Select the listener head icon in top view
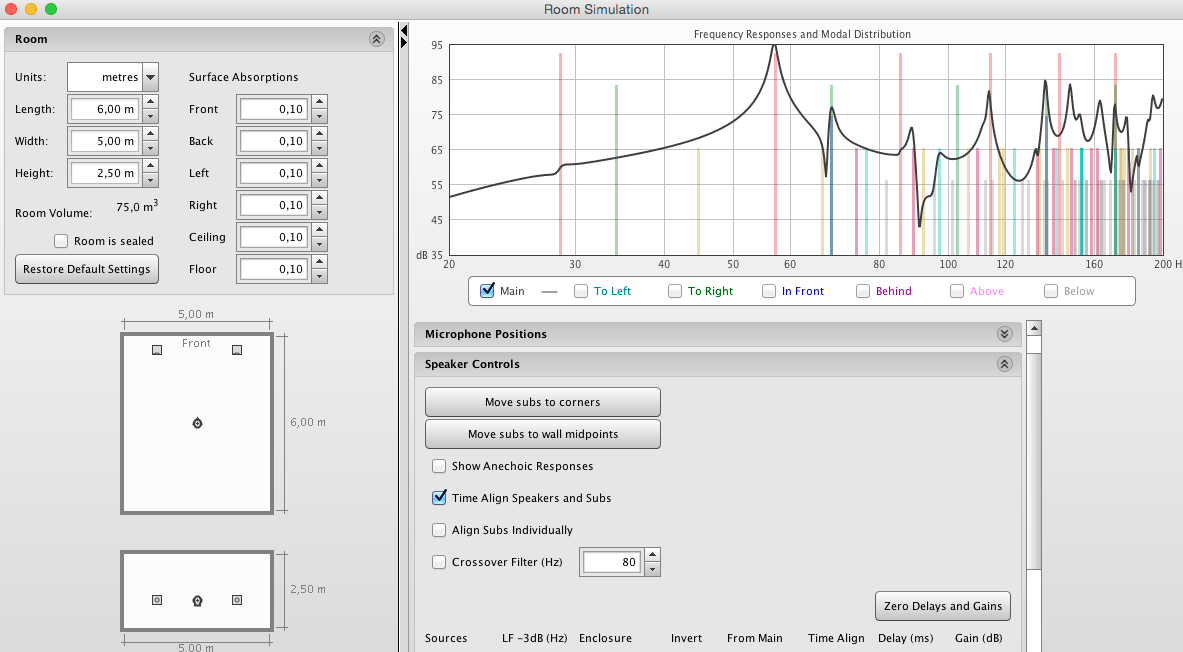The height and width of the screenshot is (652, 1183). (x=197, y=423)
